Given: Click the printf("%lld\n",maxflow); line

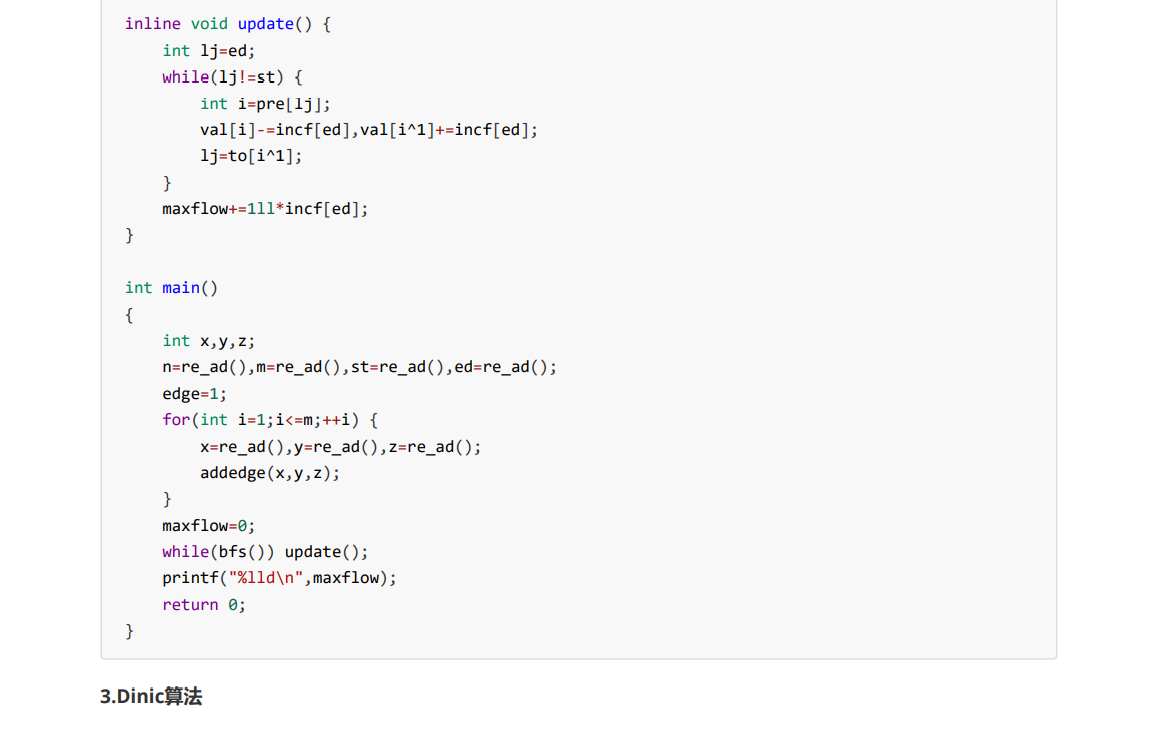Looking at the screenshot, I should tap(279, 578).
